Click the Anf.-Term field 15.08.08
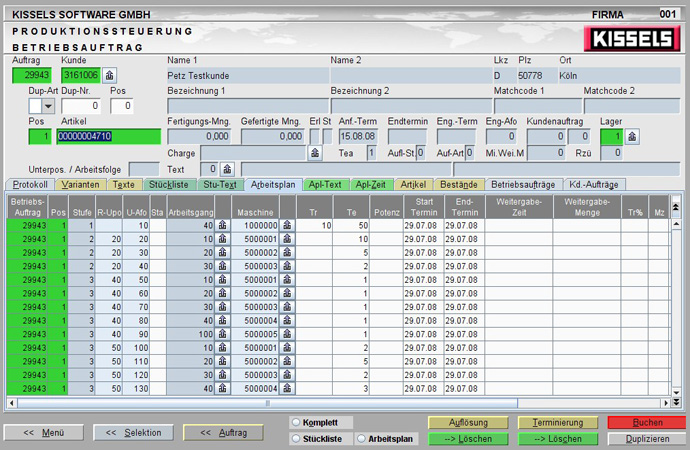 coord(358,136)
